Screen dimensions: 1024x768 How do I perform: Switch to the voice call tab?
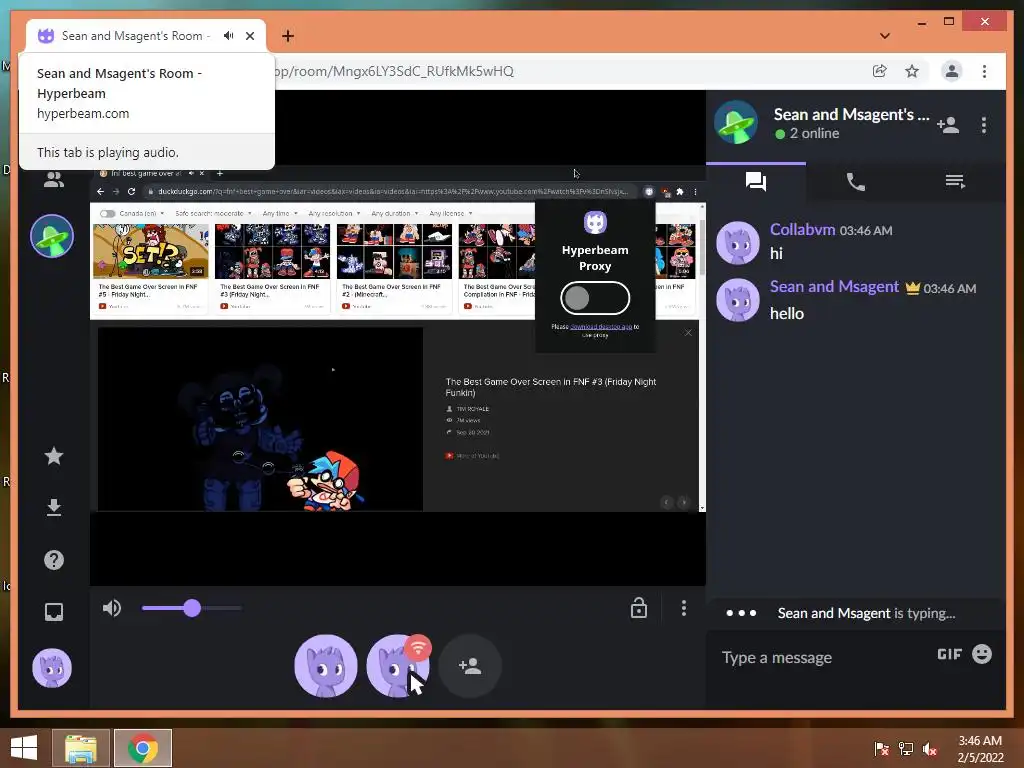pyautogui.click(x=856, y=182)
